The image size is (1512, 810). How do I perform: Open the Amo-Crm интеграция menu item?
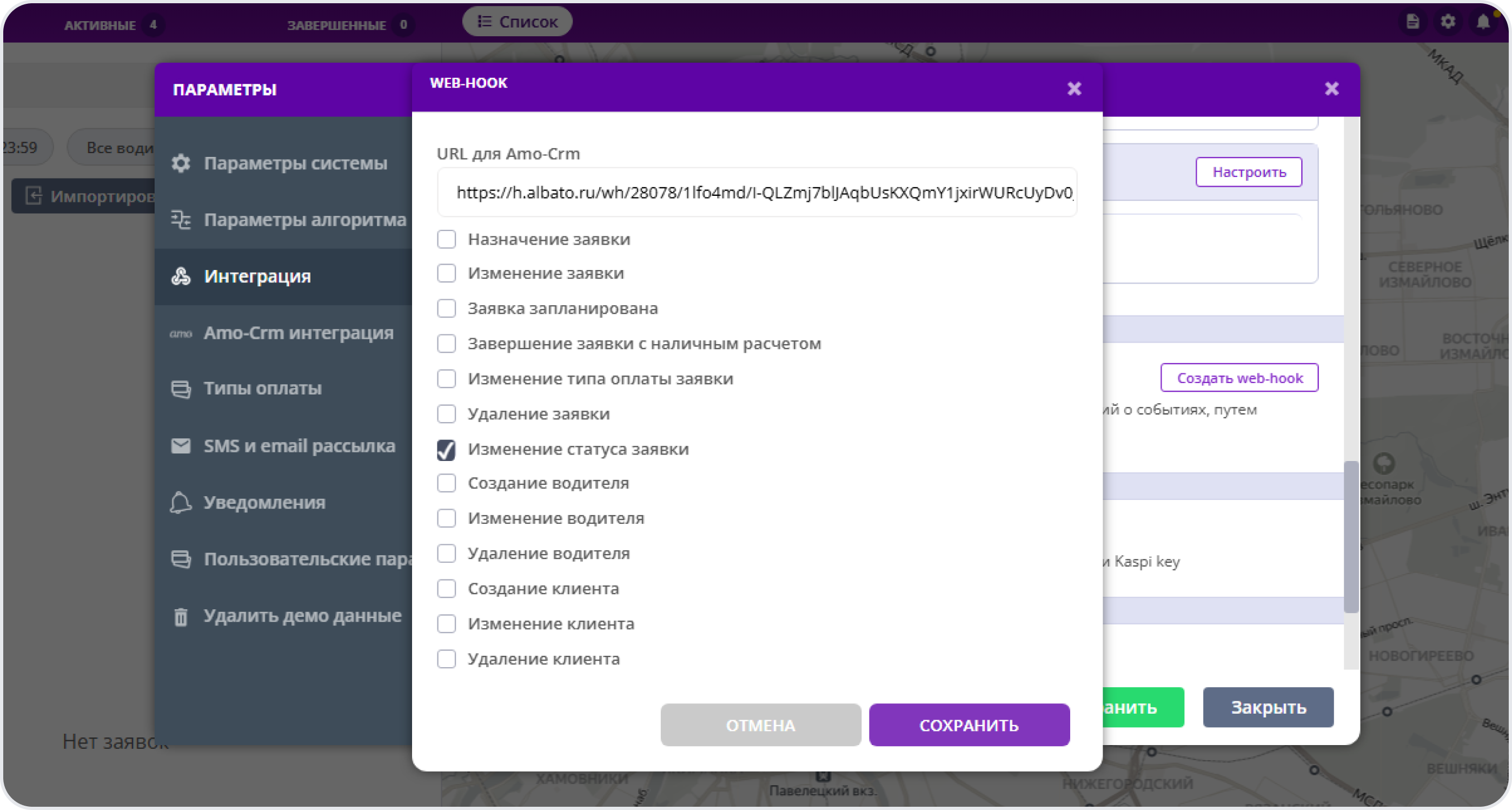click(x=298, y=333)
